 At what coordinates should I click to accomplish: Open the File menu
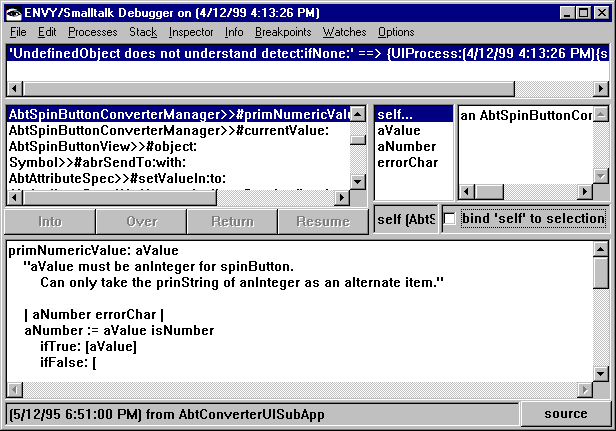[x=18, y=32]
